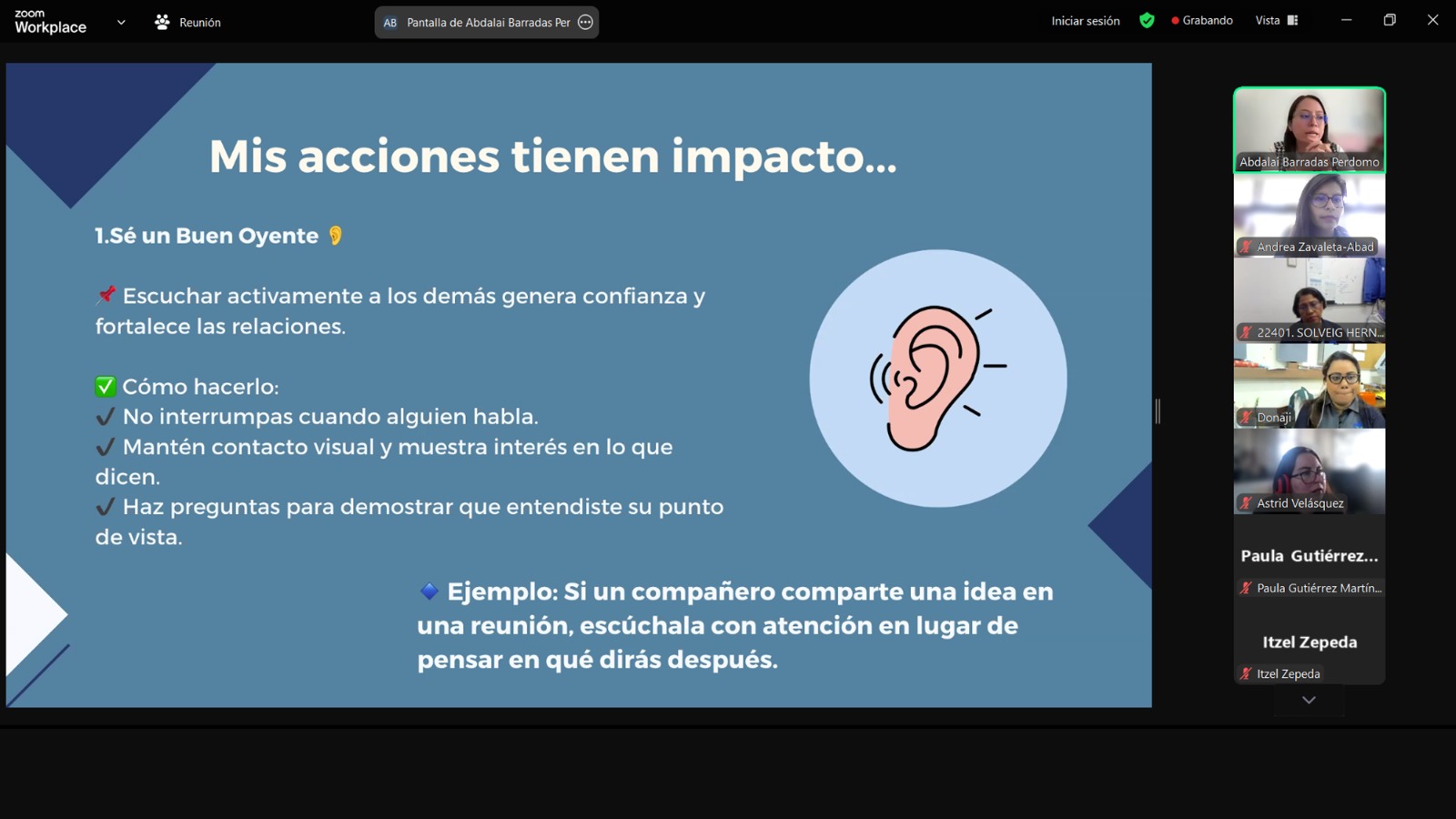1456x819 pixels.
Task: Select the Pantalla de Abdalai Barradas tab
Action: point(487,23)
